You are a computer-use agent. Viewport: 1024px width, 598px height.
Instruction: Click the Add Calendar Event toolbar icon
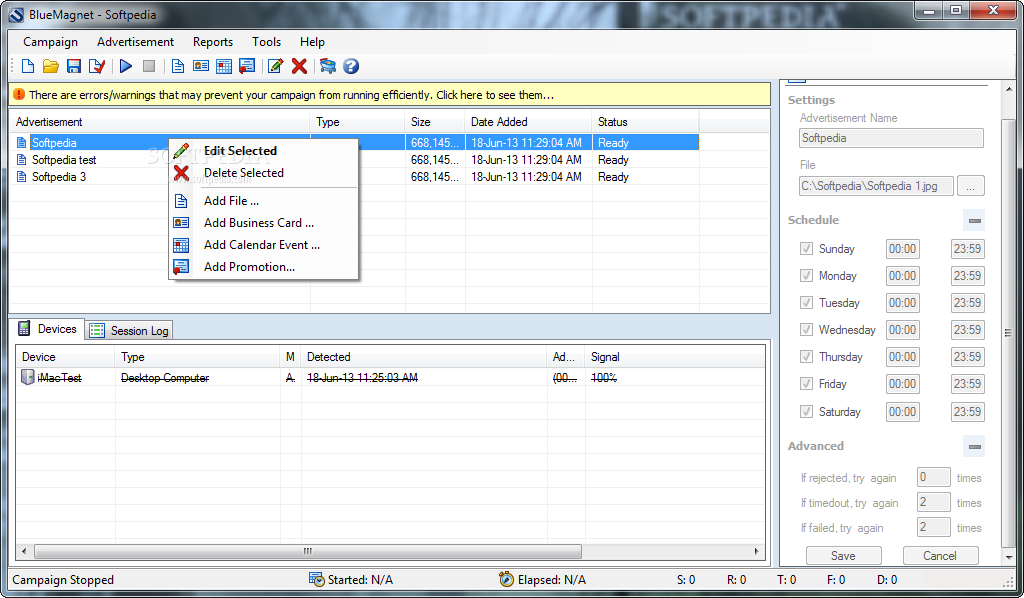224,66
